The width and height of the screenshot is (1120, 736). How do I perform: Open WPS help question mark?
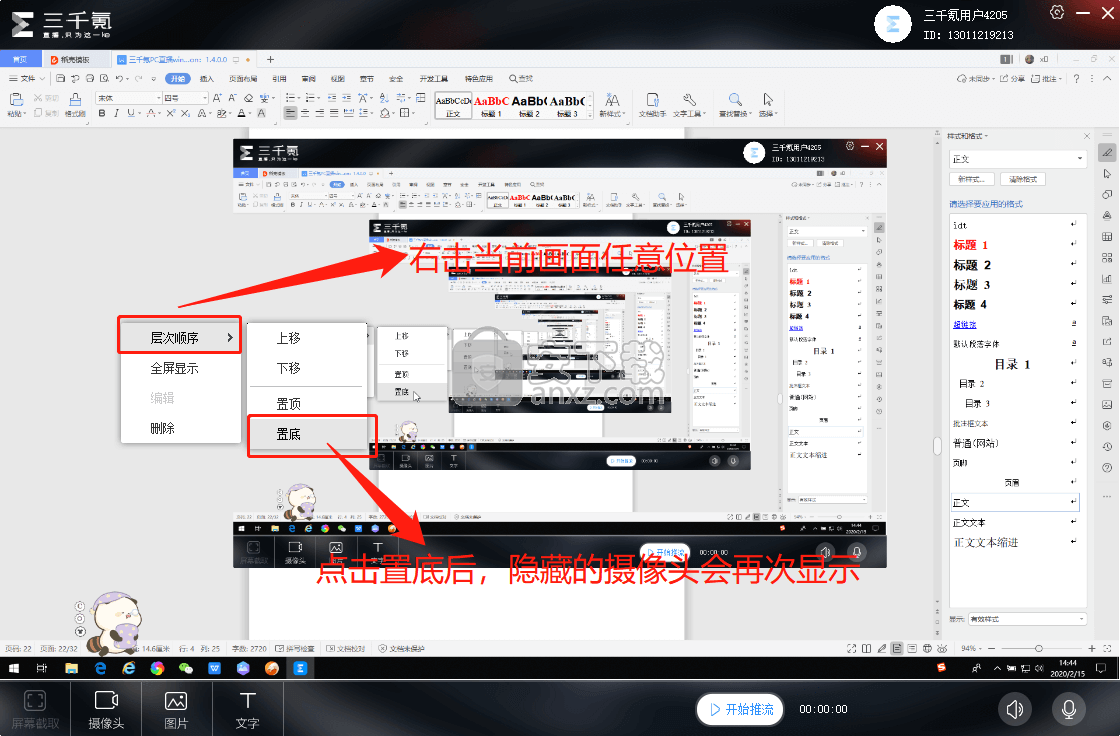[x=1076, y=79]
